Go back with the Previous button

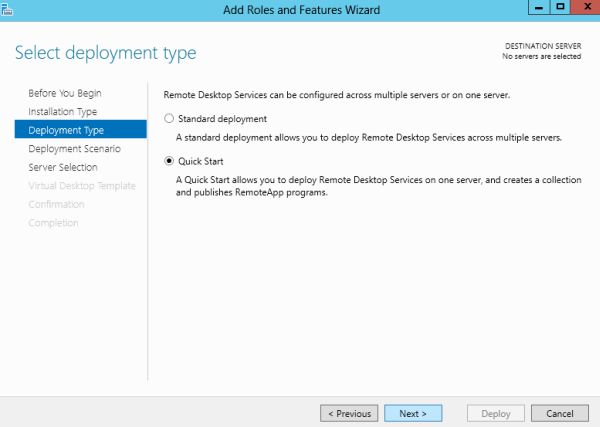coord(350,413)
